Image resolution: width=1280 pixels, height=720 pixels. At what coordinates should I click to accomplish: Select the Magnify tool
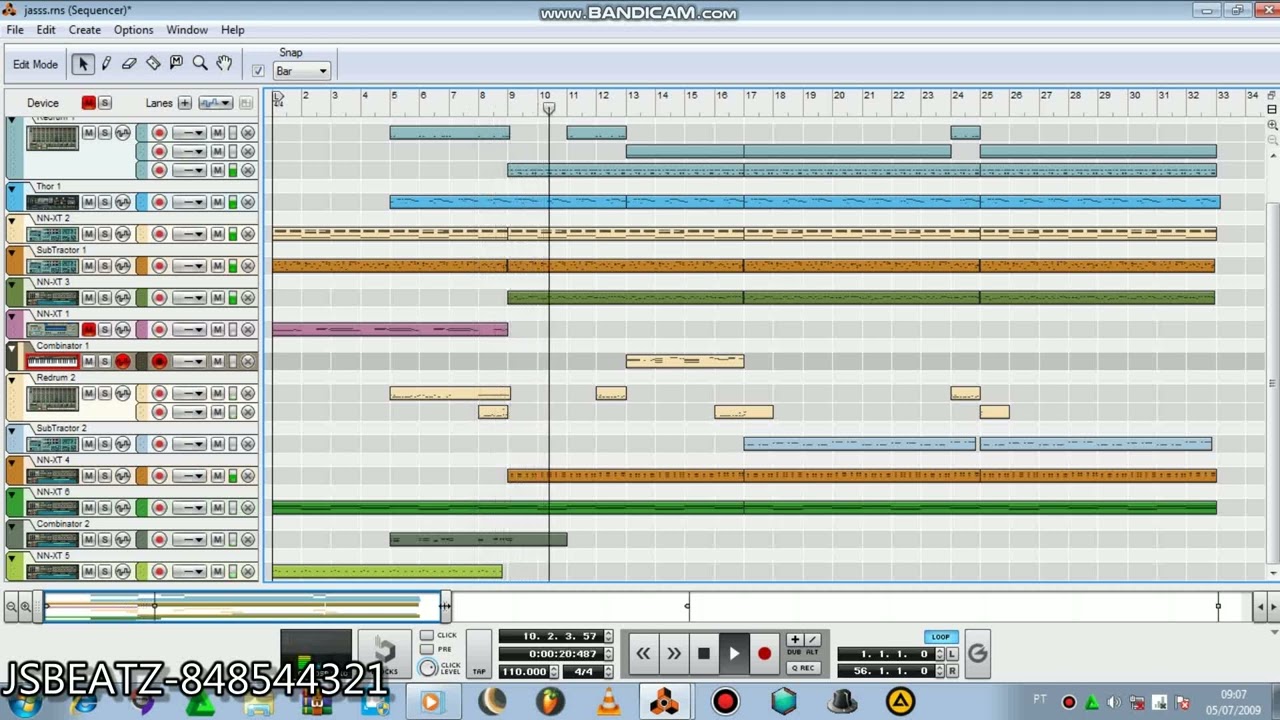click(x=200, y=64)
